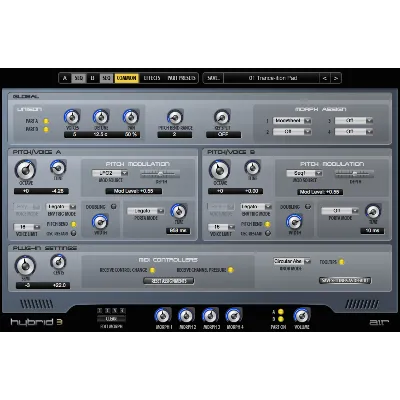
Task: Open Morph Assign 3 dropdown
Action: [x=354, y=121]
